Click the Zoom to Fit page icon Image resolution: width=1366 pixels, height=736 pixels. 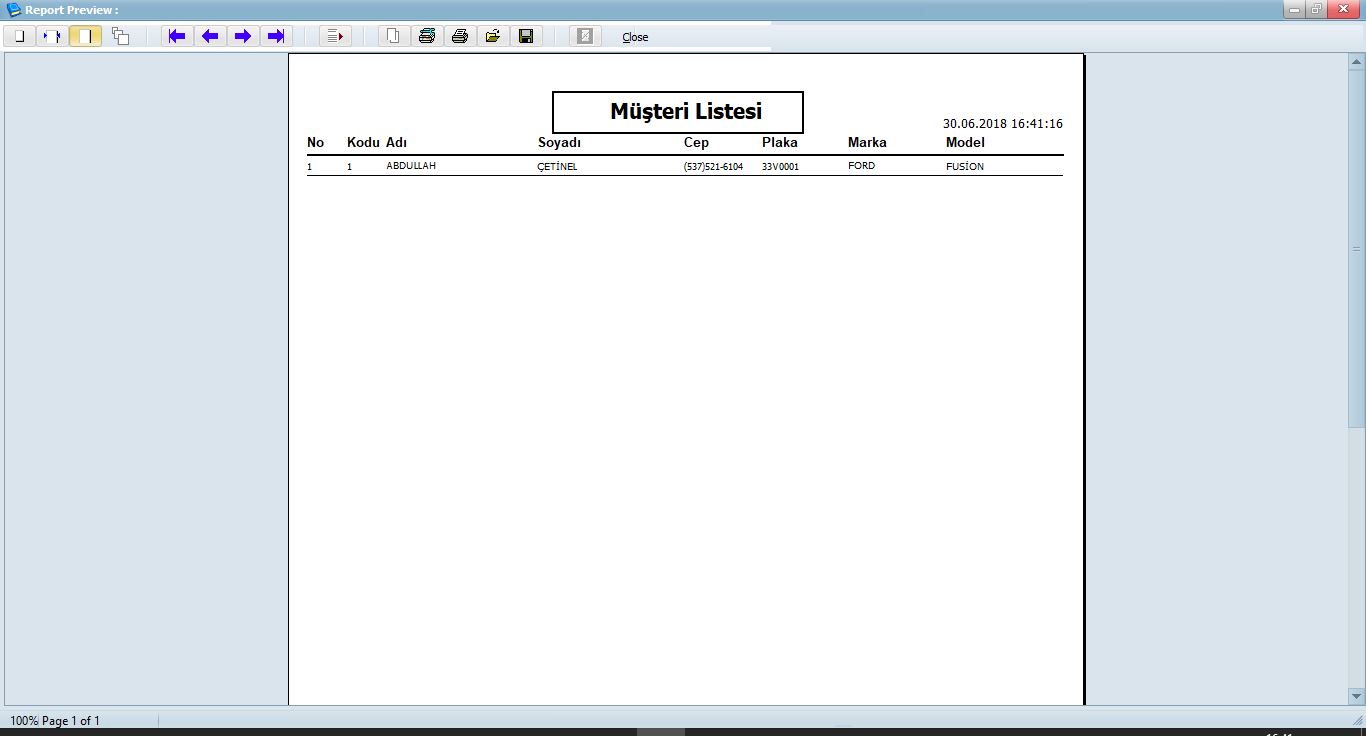point(18,37)
